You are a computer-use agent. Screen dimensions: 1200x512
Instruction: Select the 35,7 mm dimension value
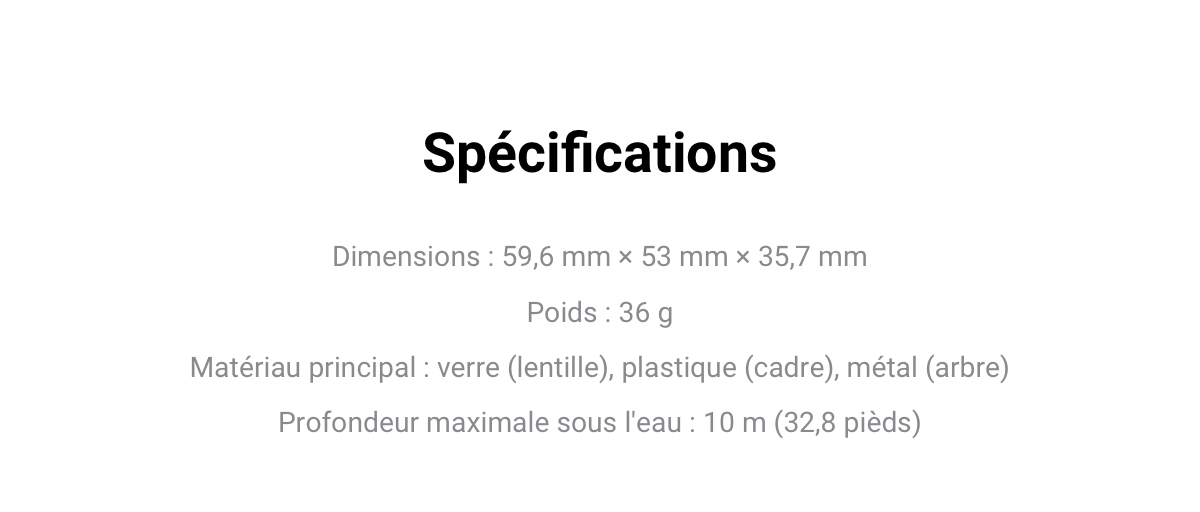pos(813,257)
